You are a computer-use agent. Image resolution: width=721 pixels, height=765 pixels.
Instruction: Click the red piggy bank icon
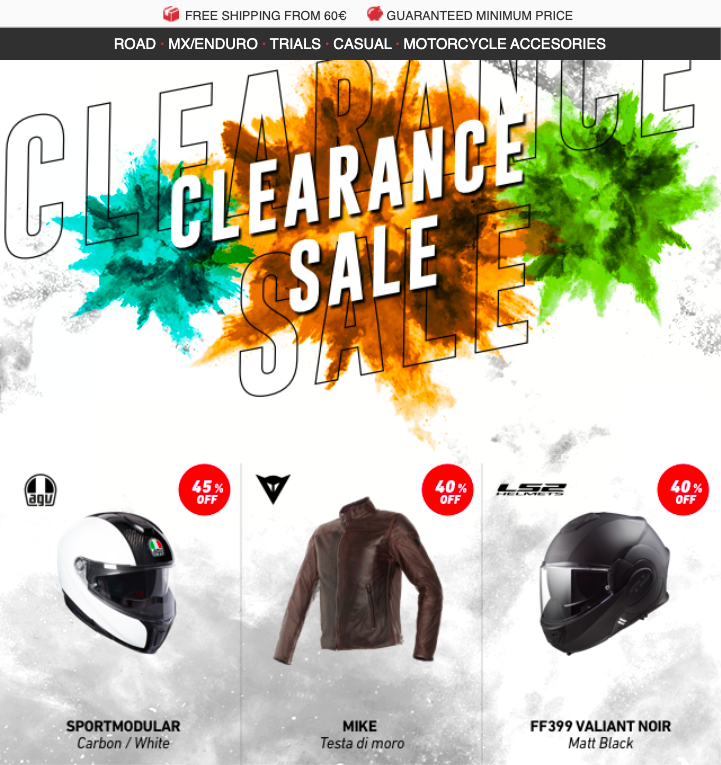pyautogui.click(x=374, y=14)
